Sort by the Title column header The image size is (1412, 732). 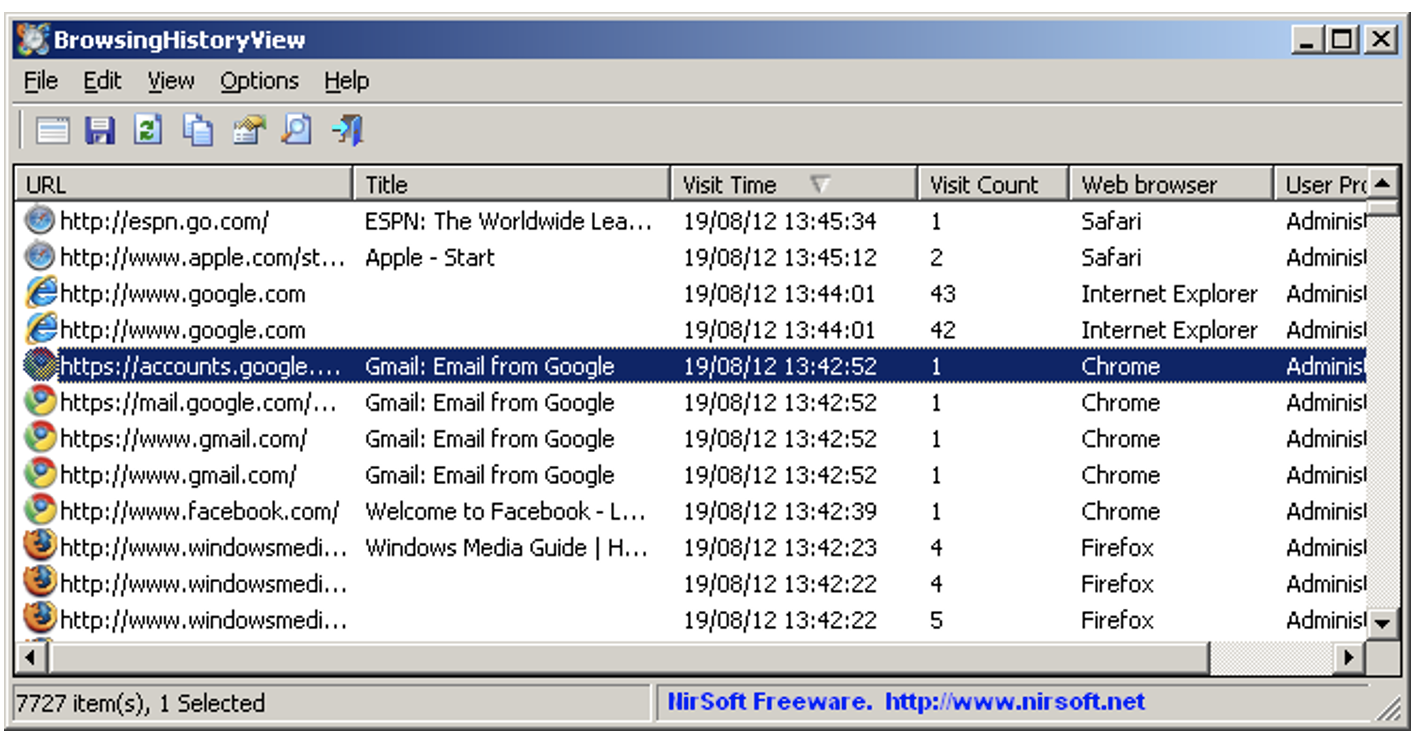512,185
